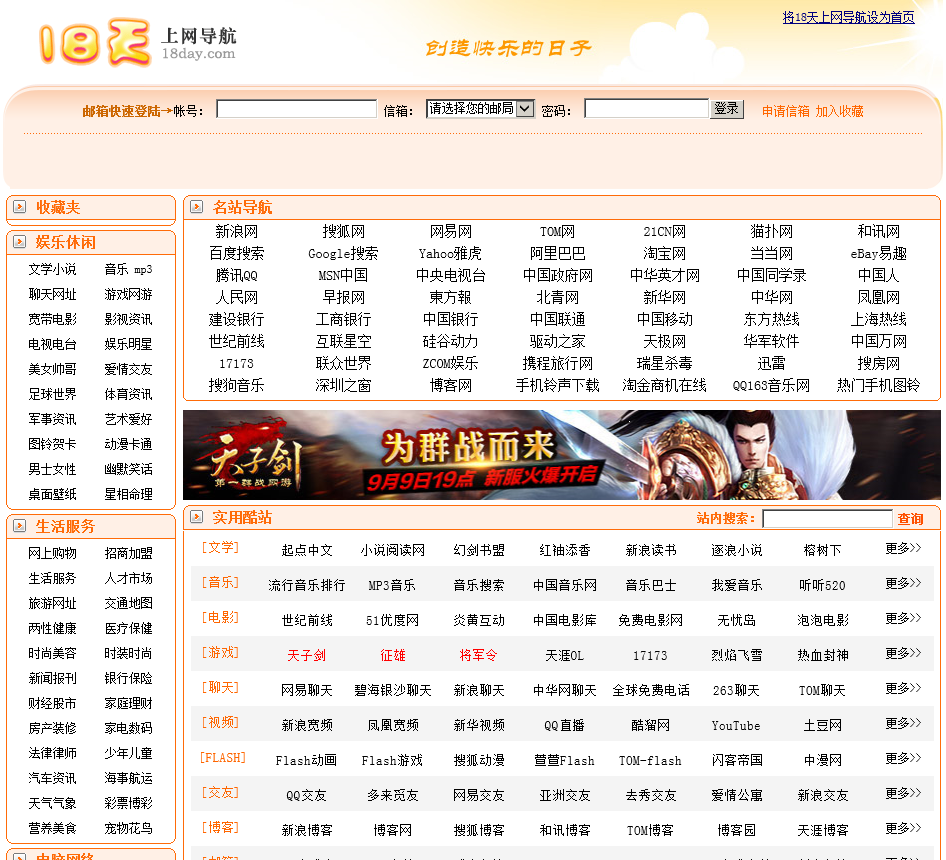
Task: Click arrow icon beside 生活服务 heading
Action: pyautogui.click(x=20, y=526)
